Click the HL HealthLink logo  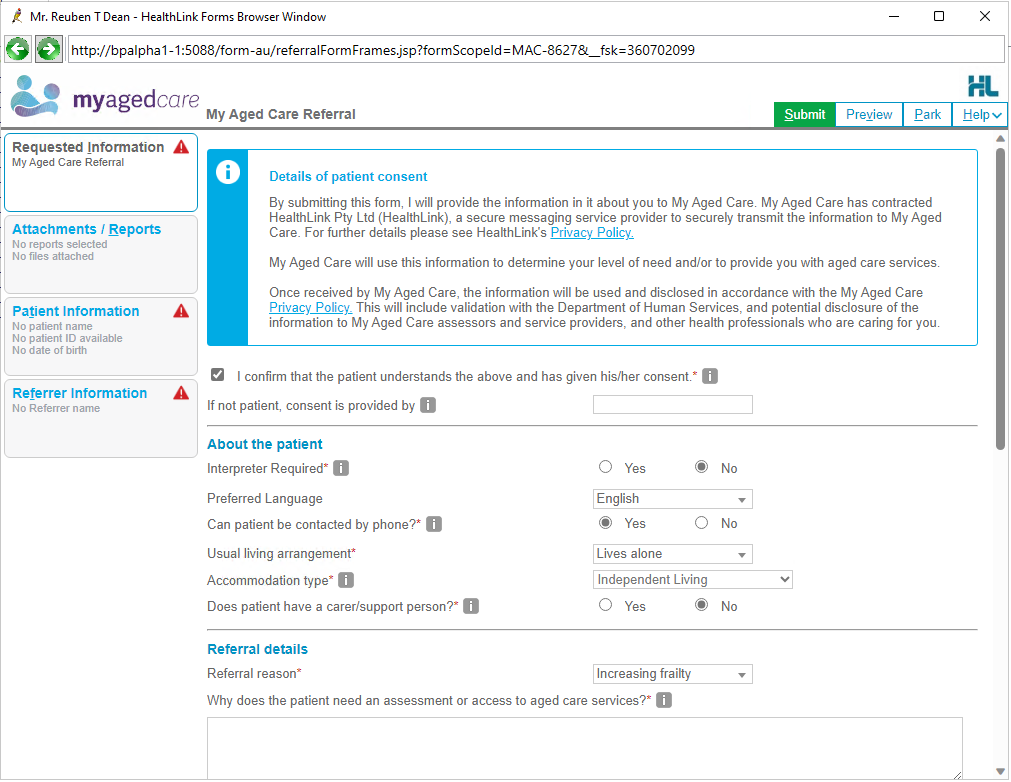coord(983,86)
